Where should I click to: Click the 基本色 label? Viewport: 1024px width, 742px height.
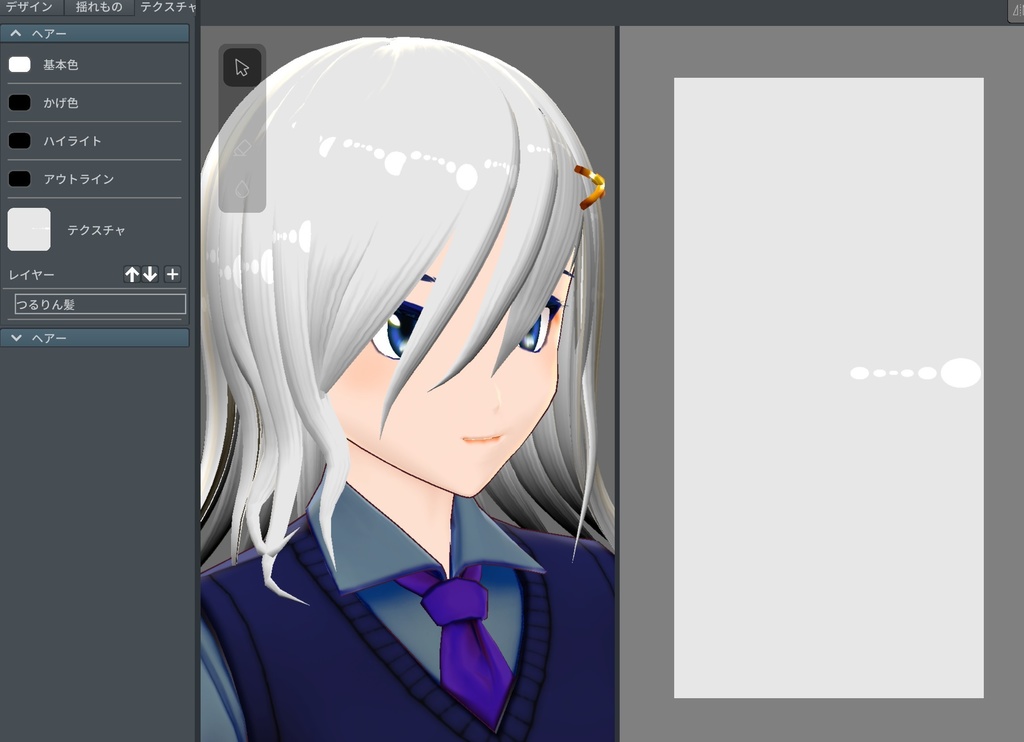coord(61,65)
